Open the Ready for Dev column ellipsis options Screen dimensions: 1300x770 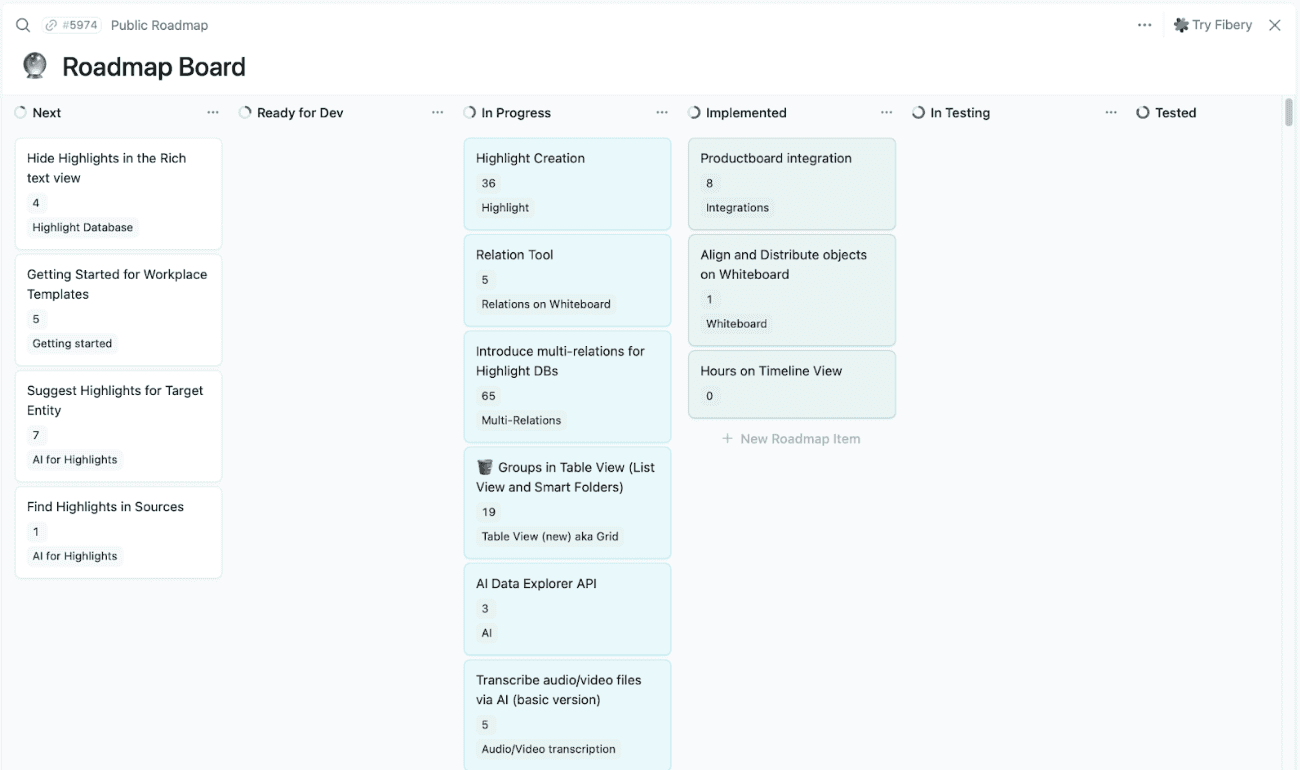(x=437, y=112)
